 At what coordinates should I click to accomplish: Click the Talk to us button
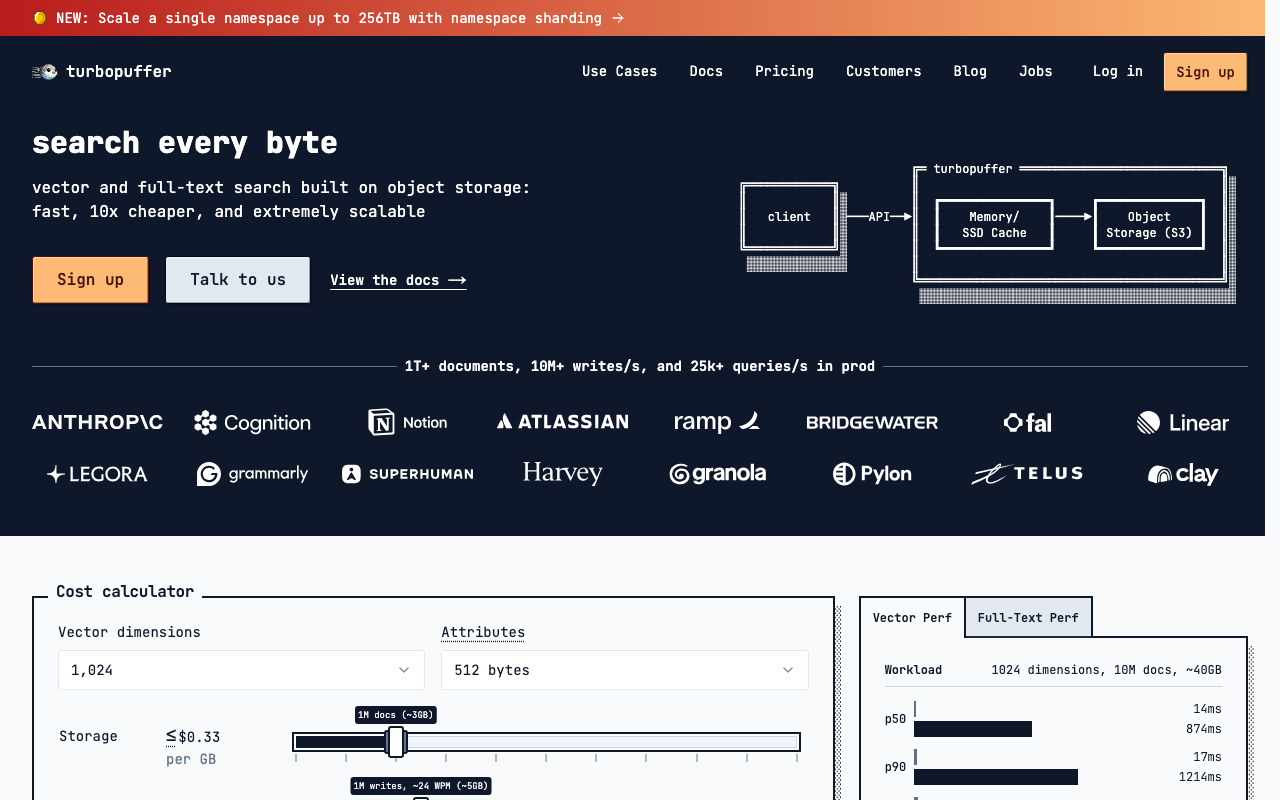coord(238,280)
